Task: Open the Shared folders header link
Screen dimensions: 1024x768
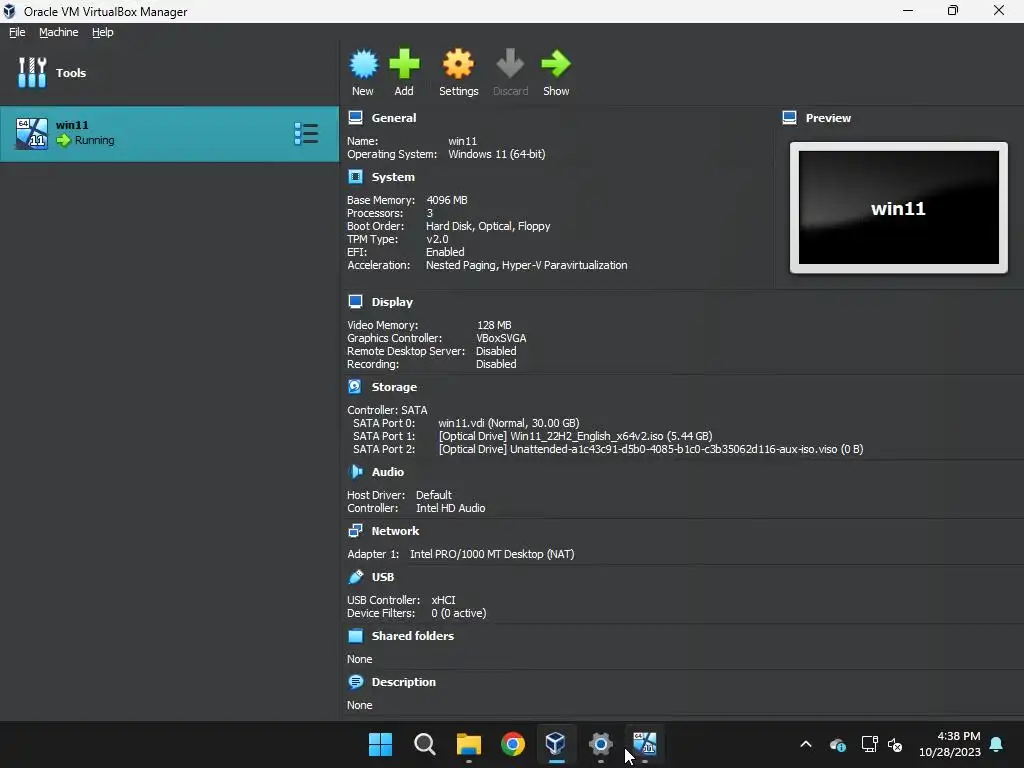Action: pos(413,636)
